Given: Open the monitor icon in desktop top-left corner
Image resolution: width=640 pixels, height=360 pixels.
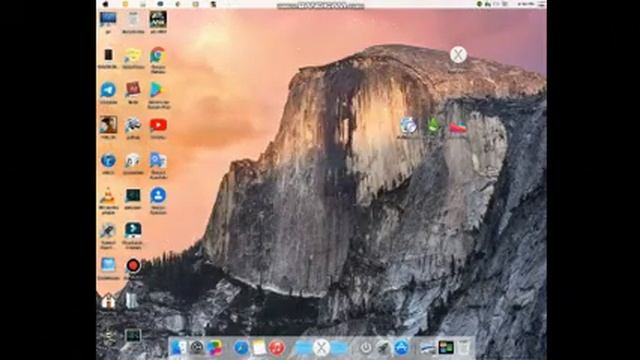Looking at the screenshot, I should point(108,19).
